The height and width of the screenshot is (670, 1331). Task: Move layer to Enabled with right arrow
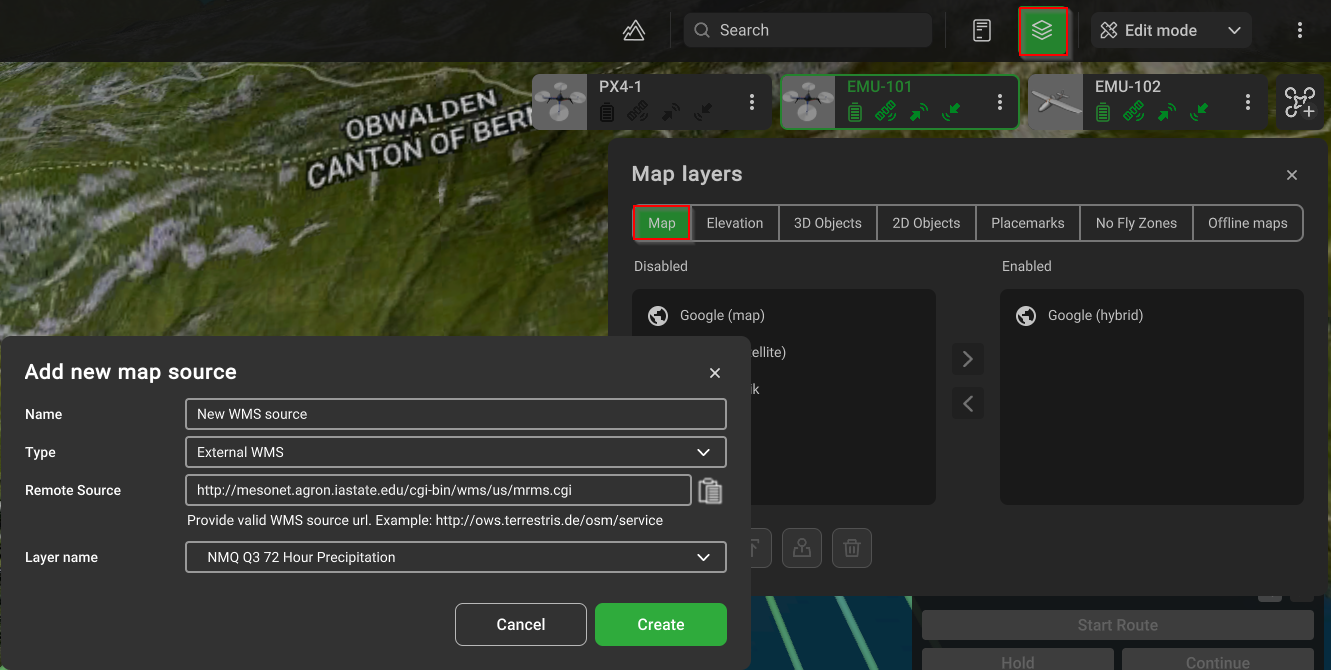pyautogui.click(x=967, y=359)
